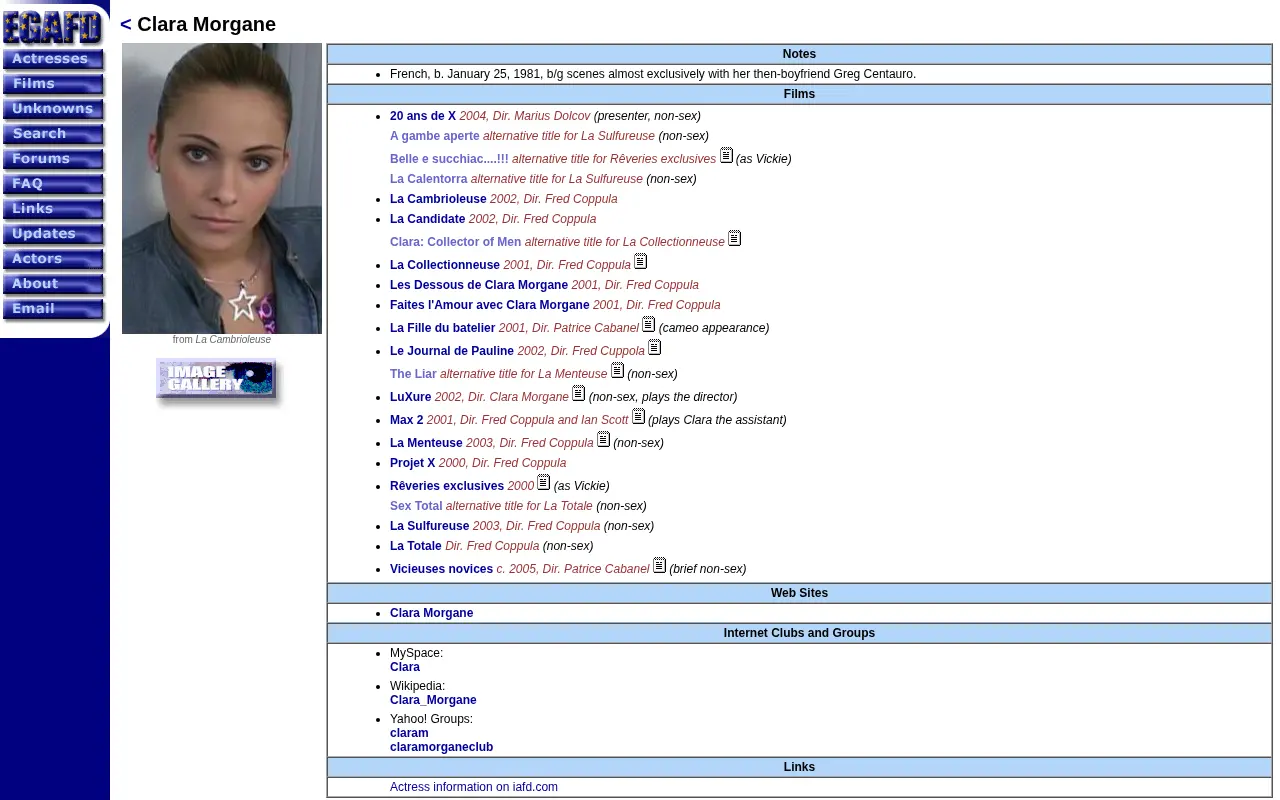This screenshot has height=800, width=1280.
Task: Open the Actors section
Action: 53,260
